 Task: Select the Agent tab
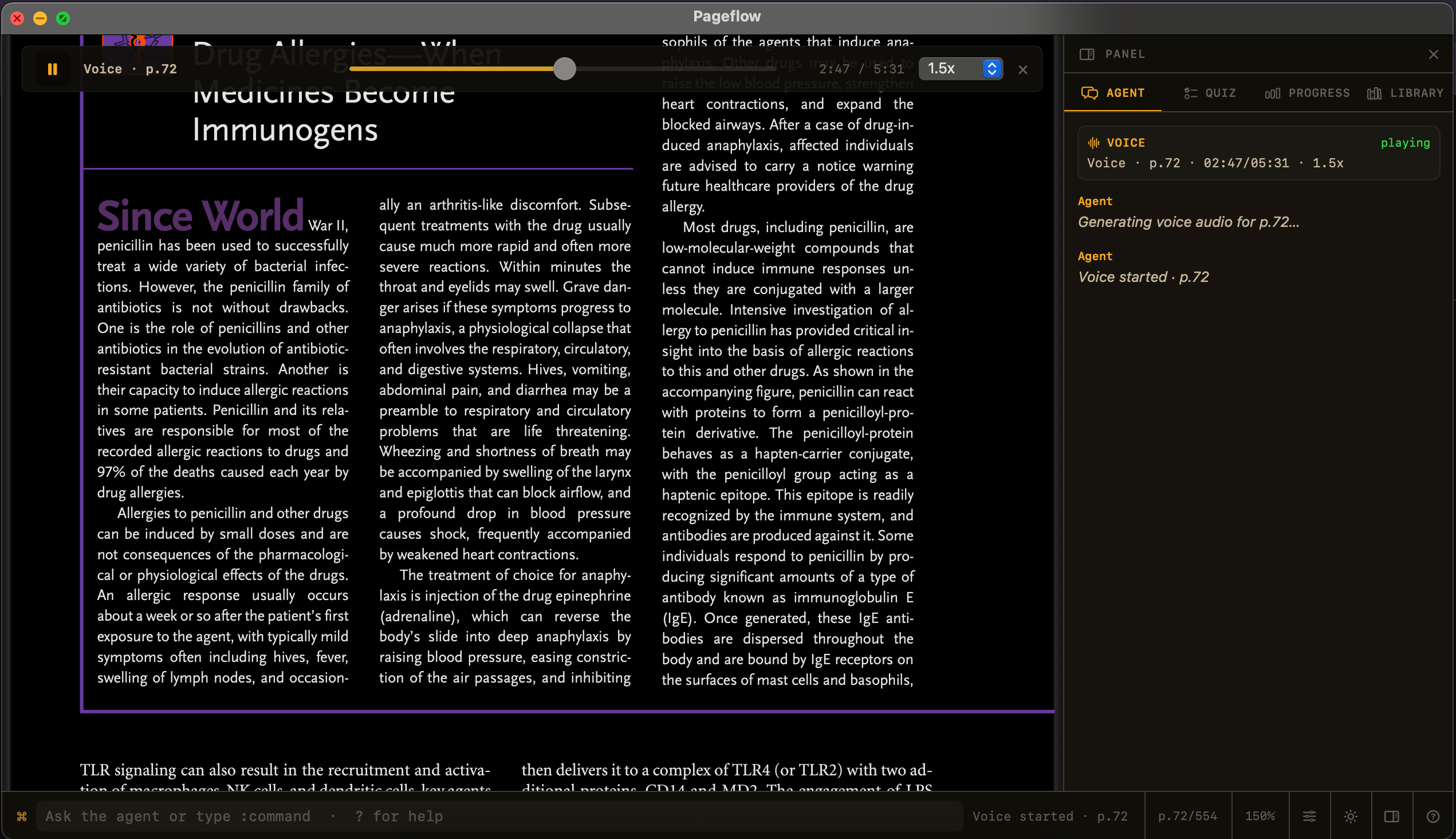(1112, 93)
